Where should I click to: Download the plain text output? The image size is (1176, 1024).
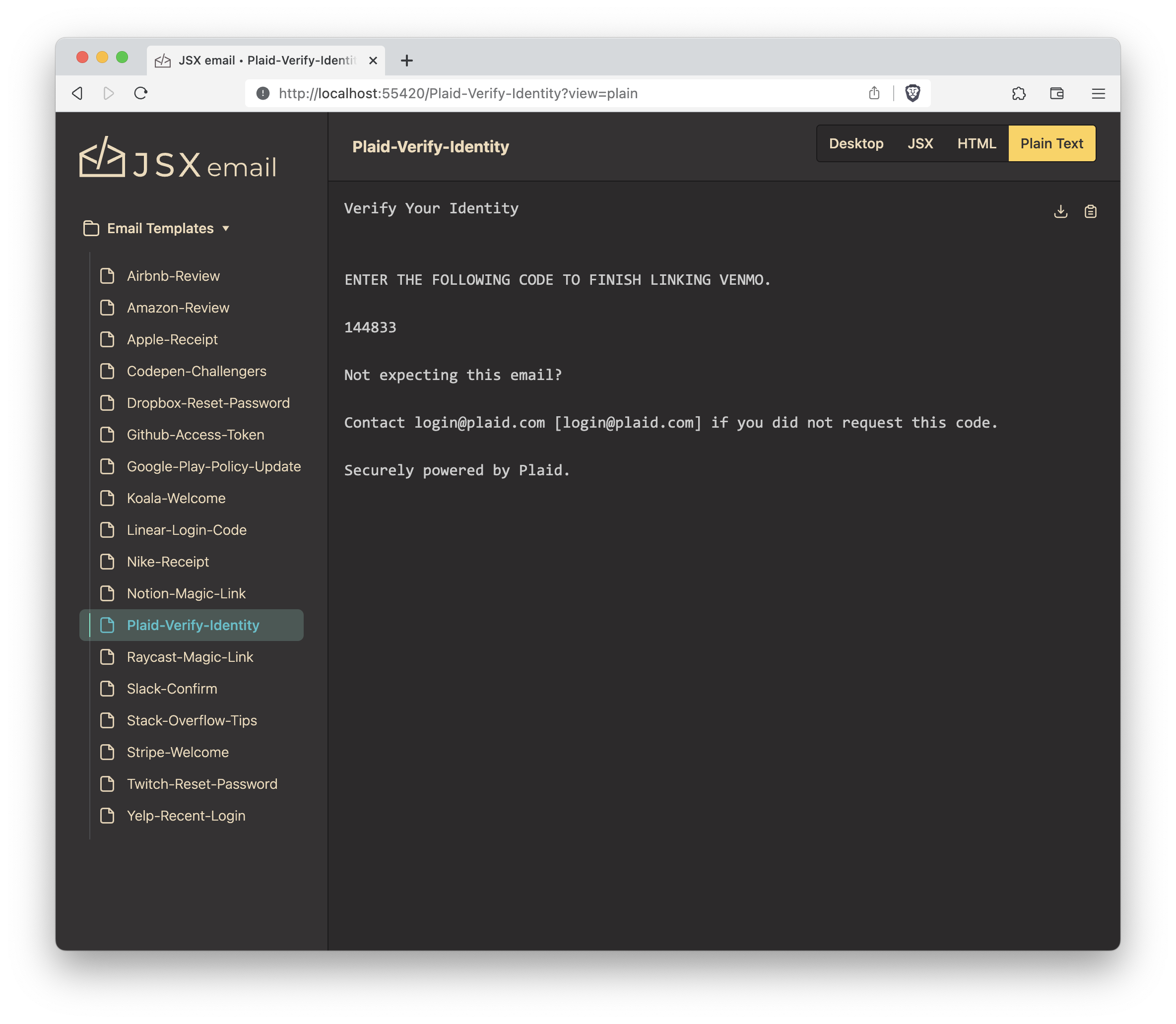pyautogui.click(x=1060, y=211)
